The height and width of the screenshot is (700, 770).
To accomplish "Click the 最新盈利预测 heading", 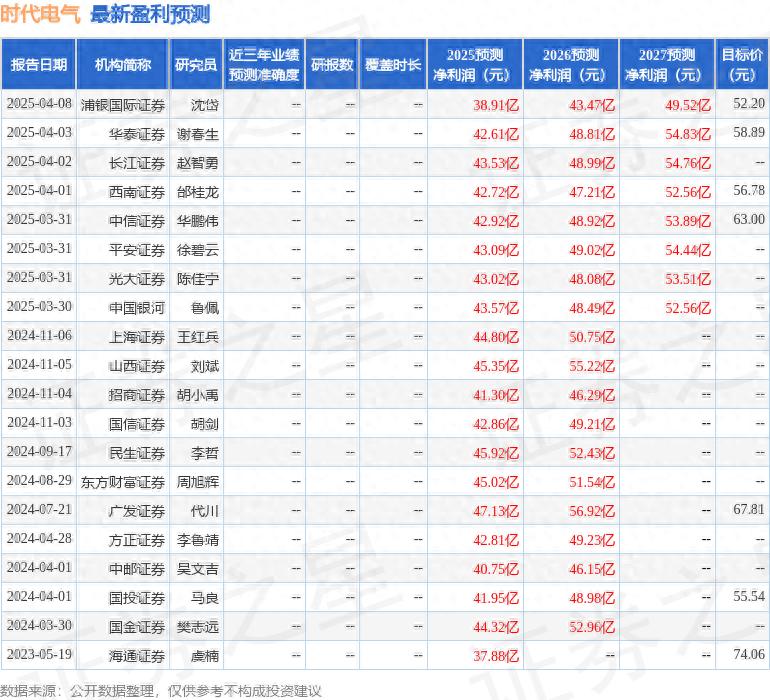I will coord(150,14).
